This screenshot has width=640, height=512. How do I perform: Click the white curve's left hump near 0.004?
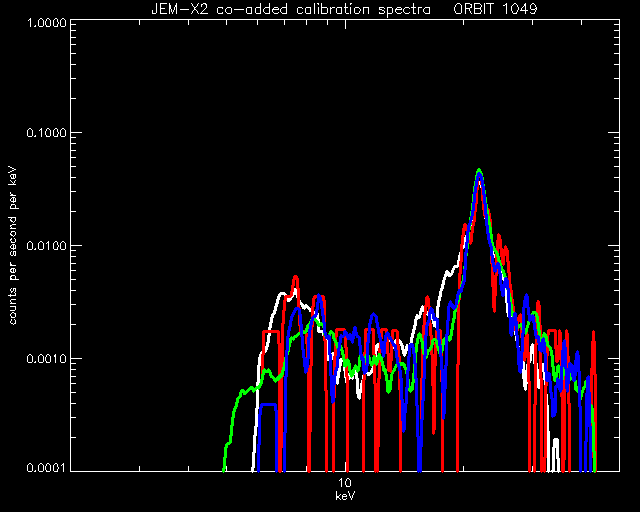(x=282, y=294)
